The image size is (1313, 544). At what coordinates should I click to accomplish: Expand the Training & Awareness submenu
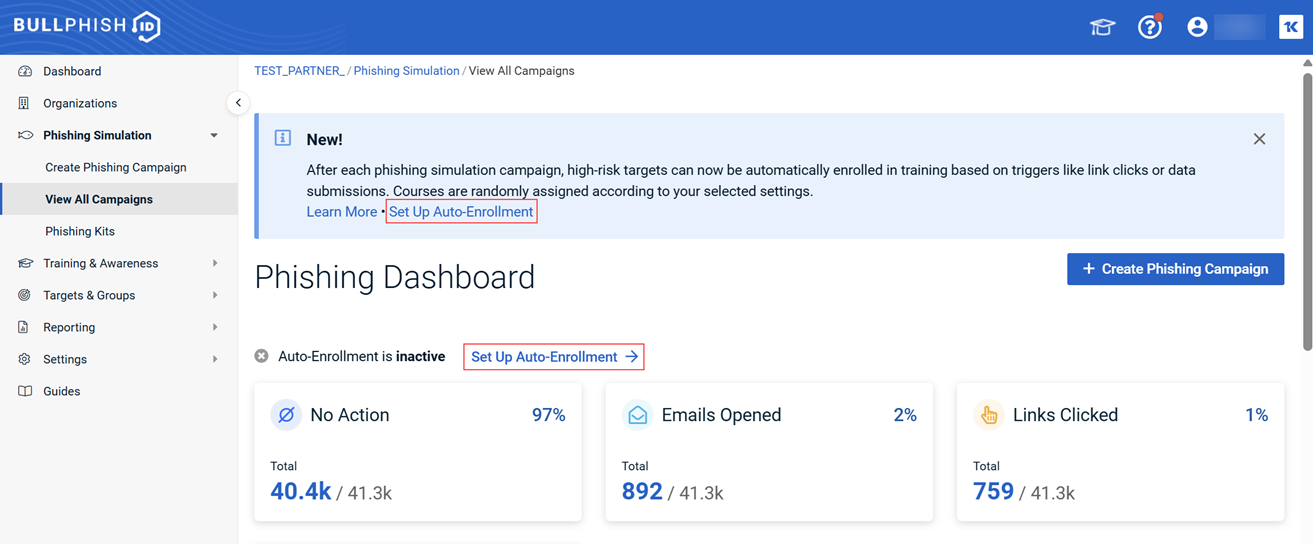point(214,264)
